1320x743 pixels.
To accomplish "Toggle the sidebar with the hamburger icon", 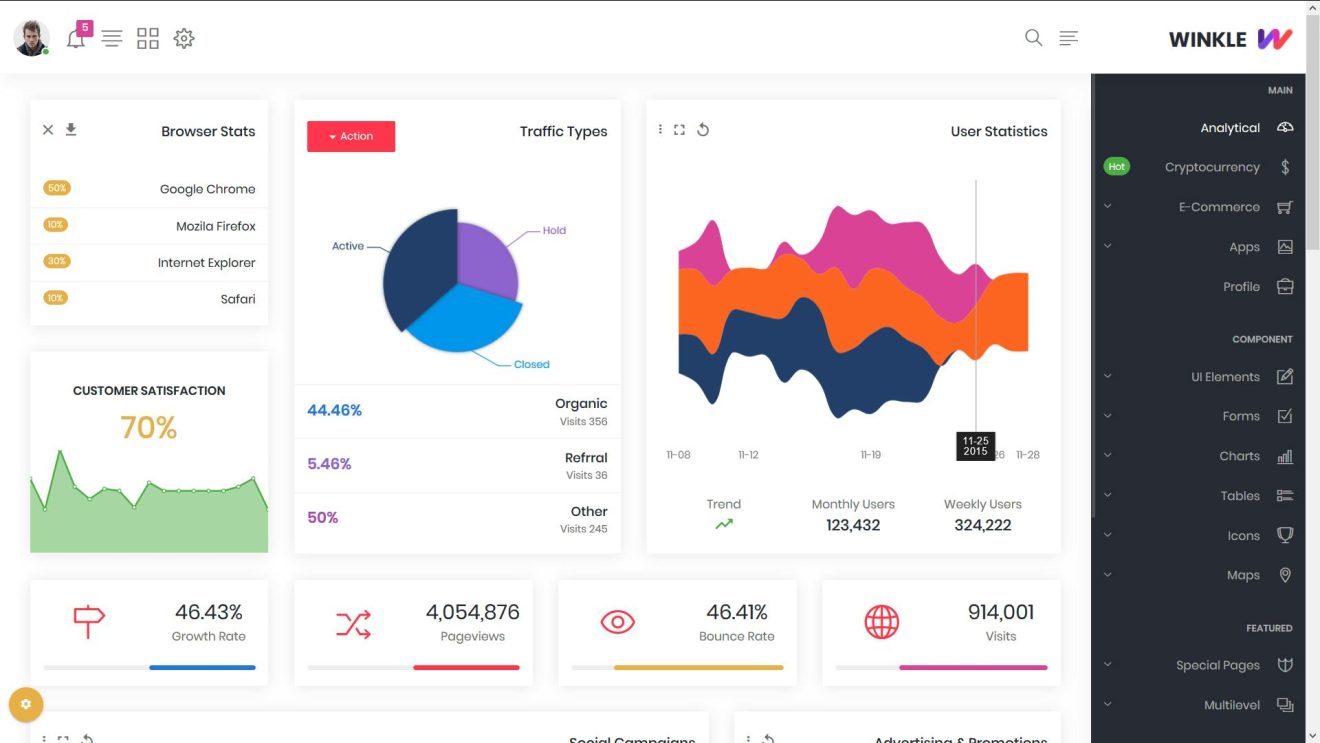I will tap(112, 38).
